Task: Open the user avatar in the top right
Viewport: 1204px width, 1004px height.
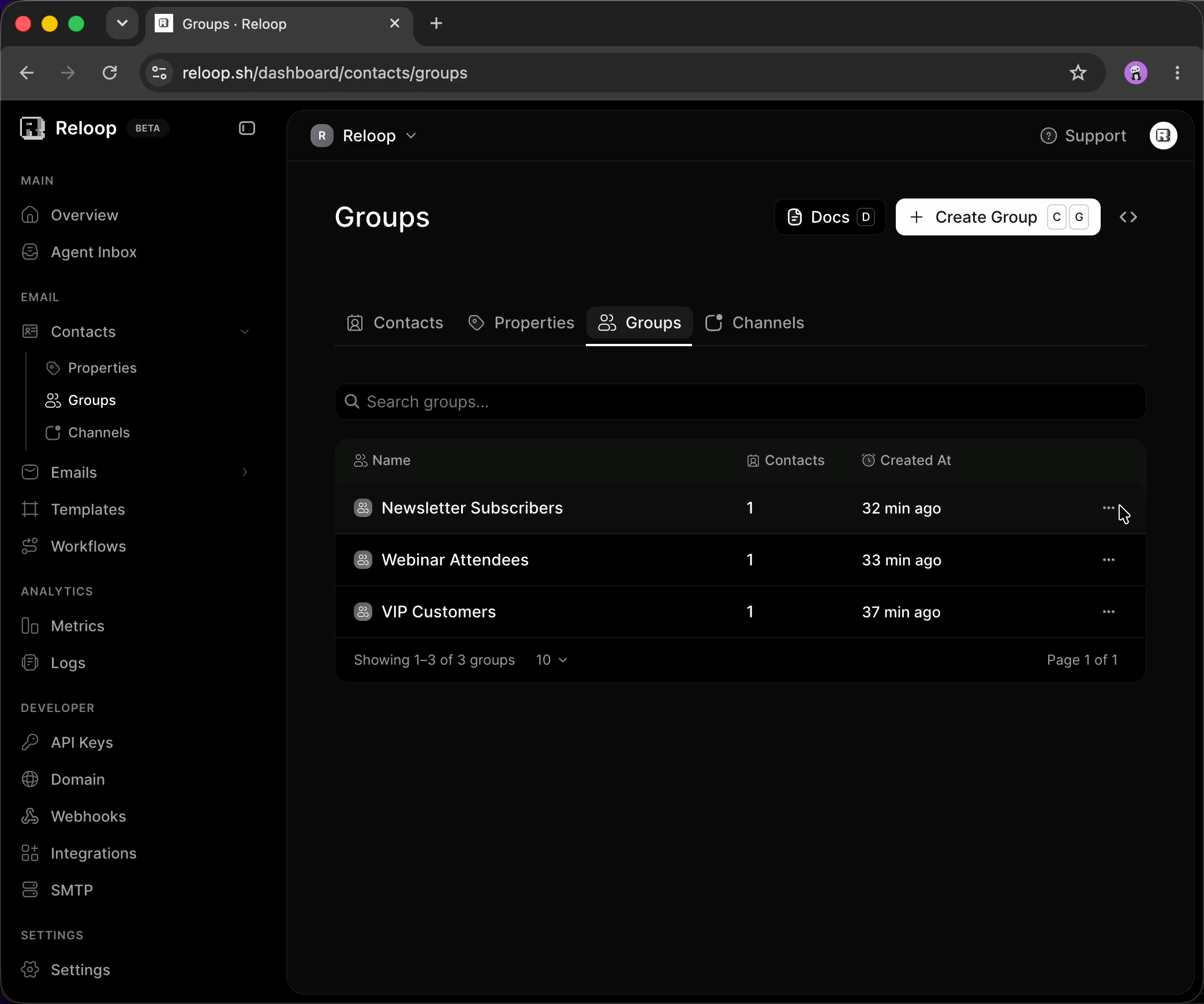Action: pos(1163,136)
